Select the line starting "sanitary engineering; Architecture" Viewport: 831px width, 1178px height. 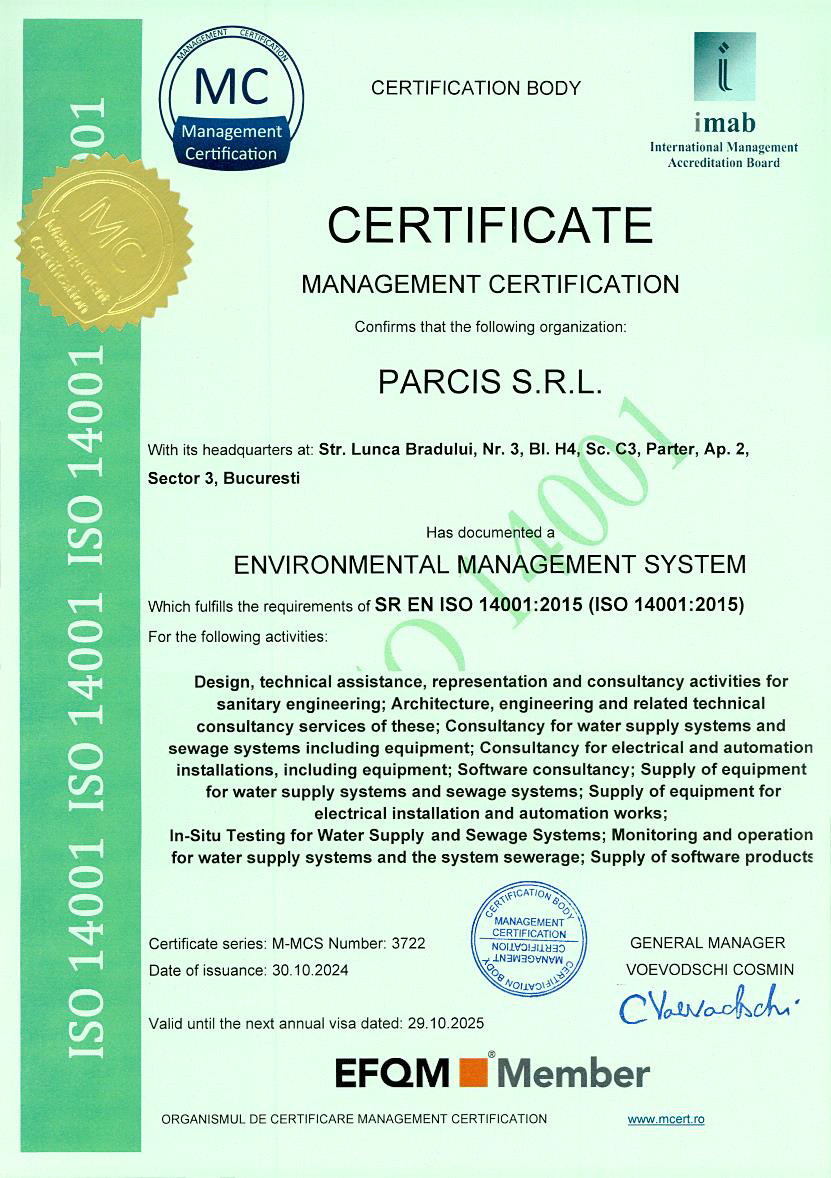pos(491,704)
